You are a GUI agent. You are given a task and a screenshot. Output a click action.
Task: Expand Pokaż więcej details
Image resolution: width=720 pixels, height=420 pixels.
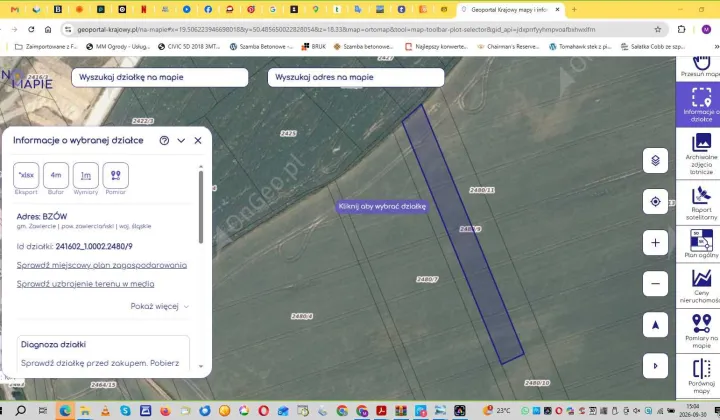point(160,306)
